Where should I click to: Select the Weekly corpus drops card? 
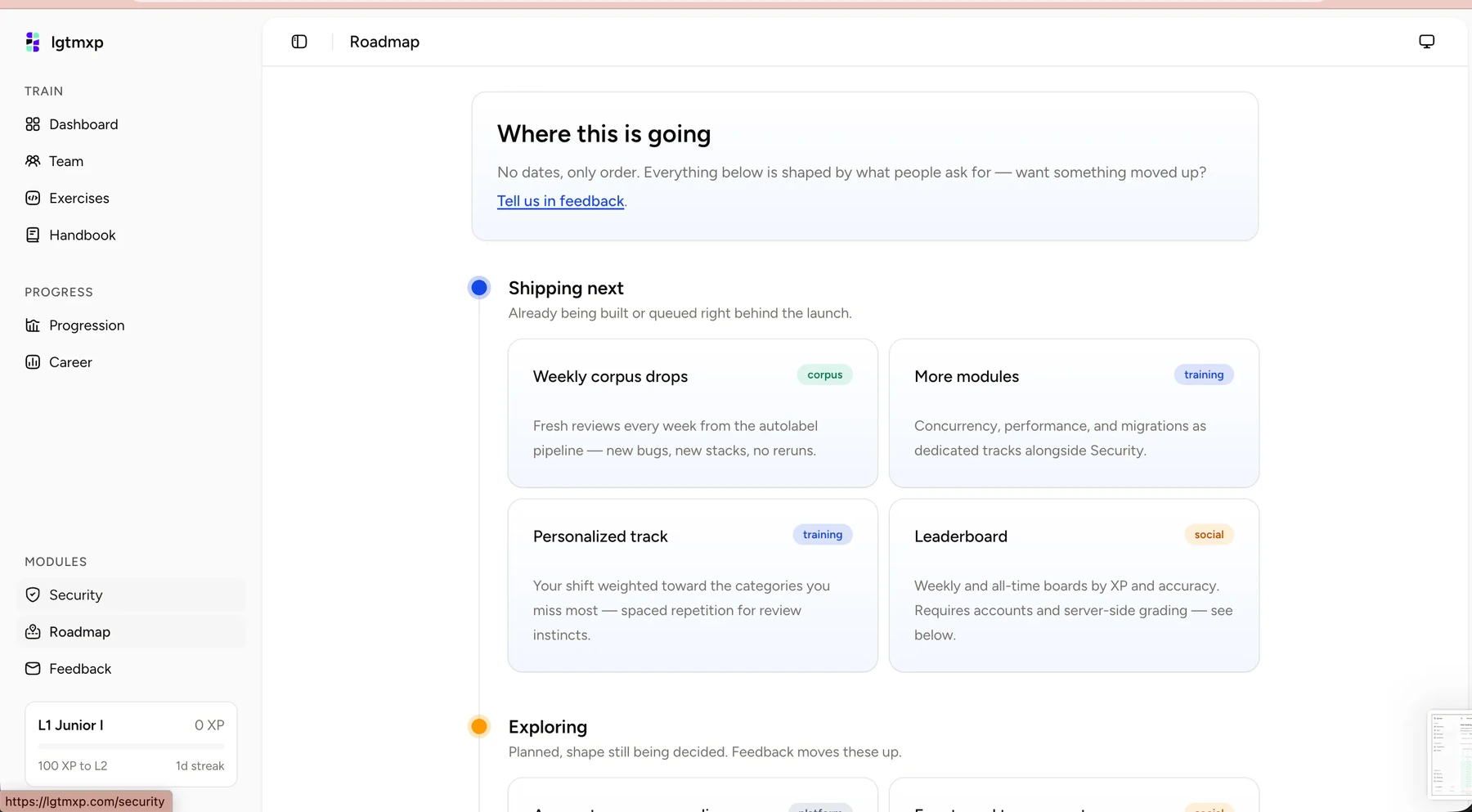click(693, 413)
